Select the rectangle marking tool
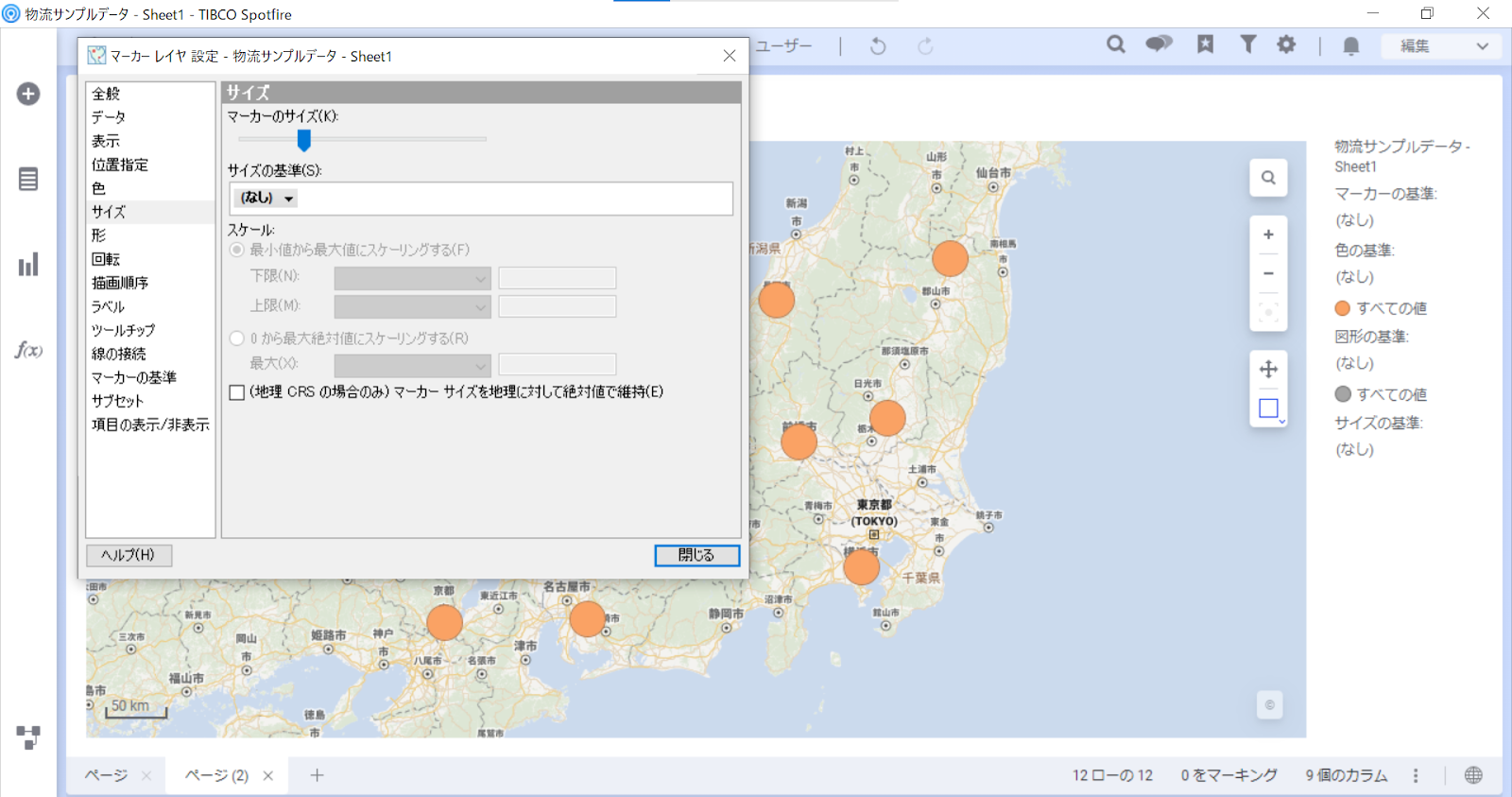The width and height of the screenshot is (1512, 797). pos(1268,408)
